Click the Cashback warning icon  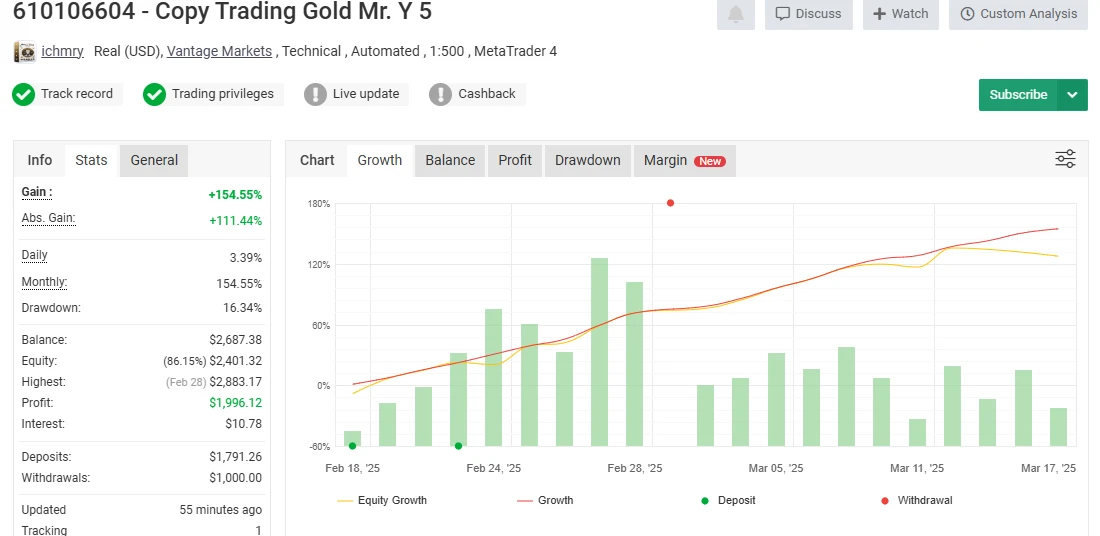pyautogui.click(x=440, y=94)
